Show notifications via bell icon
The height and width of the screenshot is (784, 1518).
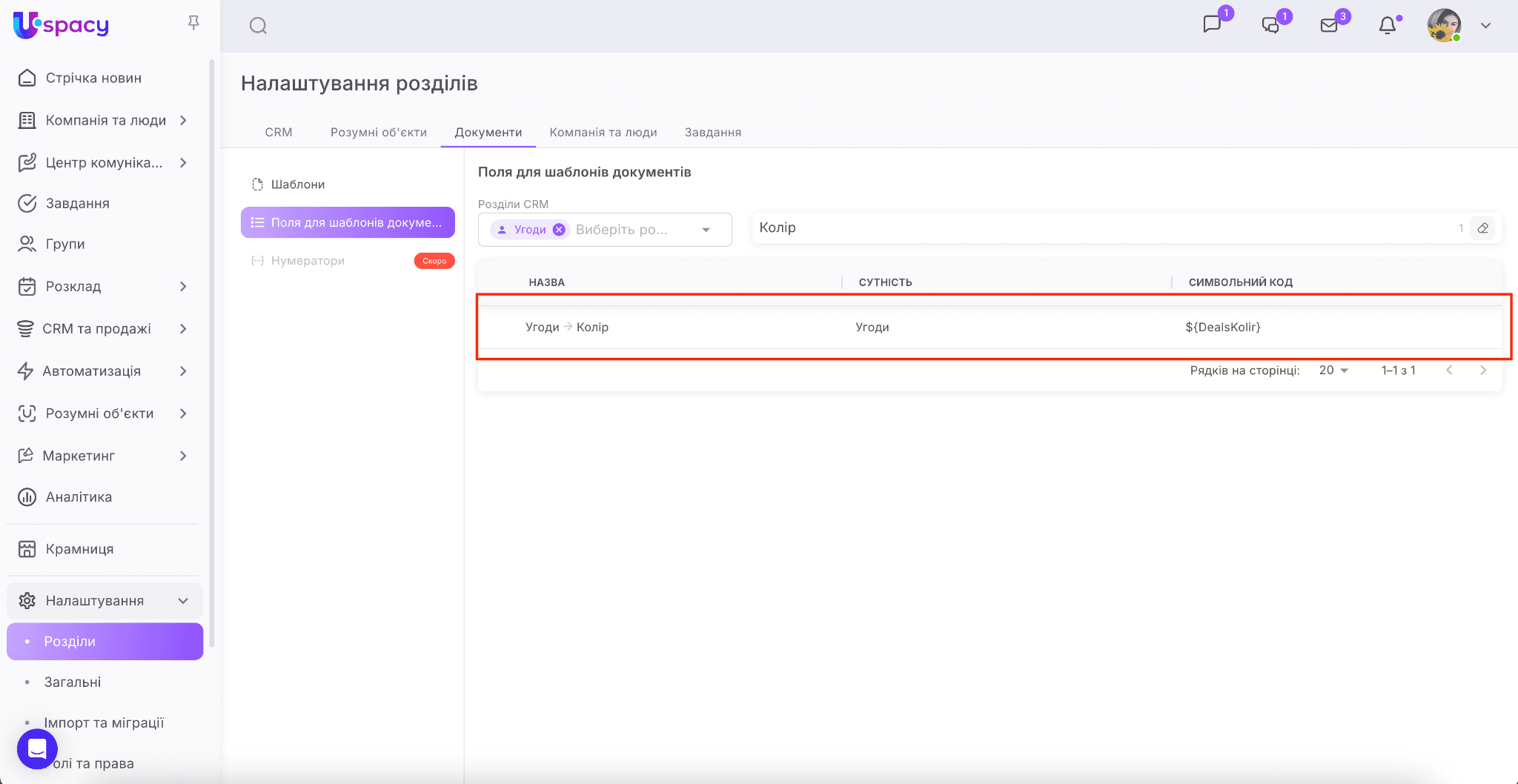tap(1388, 25)
